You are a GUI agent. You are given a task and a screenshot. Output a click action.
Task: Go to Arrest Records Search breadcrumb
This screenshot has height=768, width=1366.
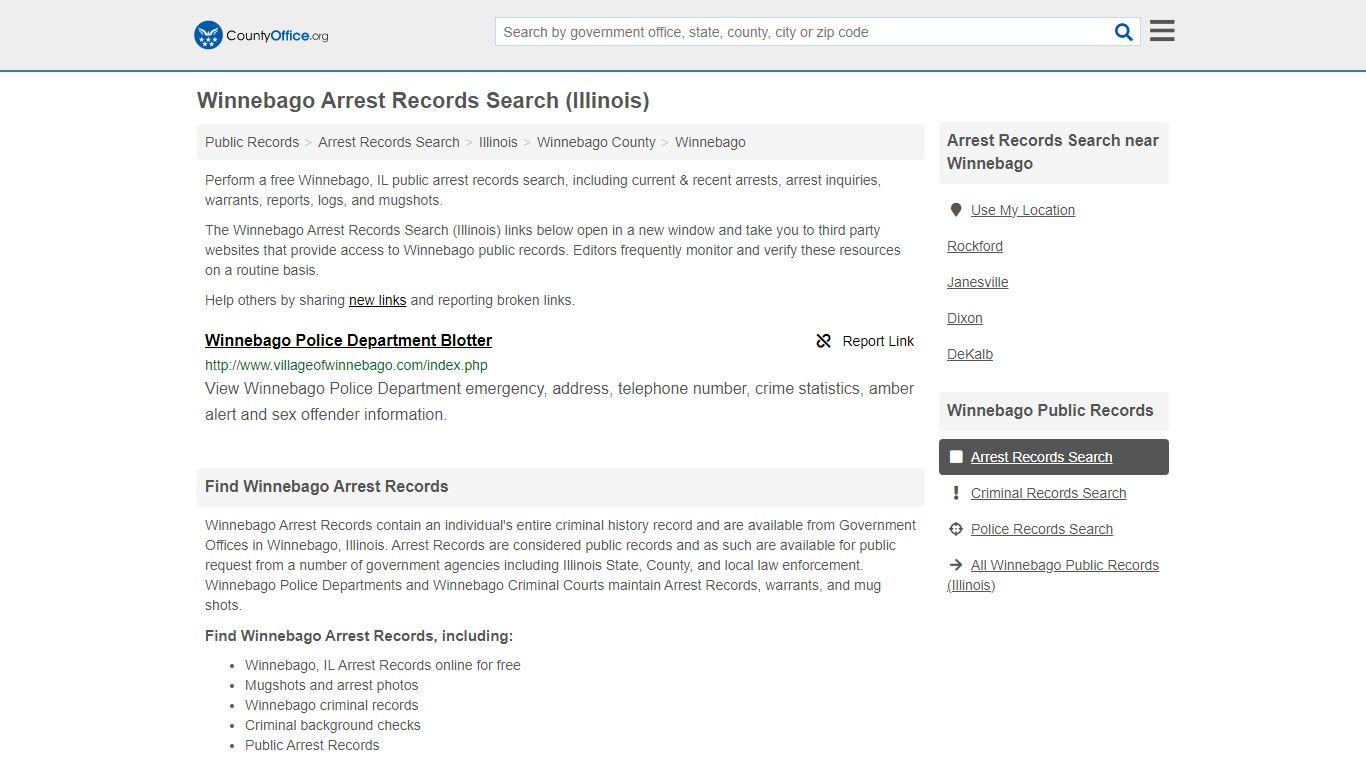[x=389, y=142]
